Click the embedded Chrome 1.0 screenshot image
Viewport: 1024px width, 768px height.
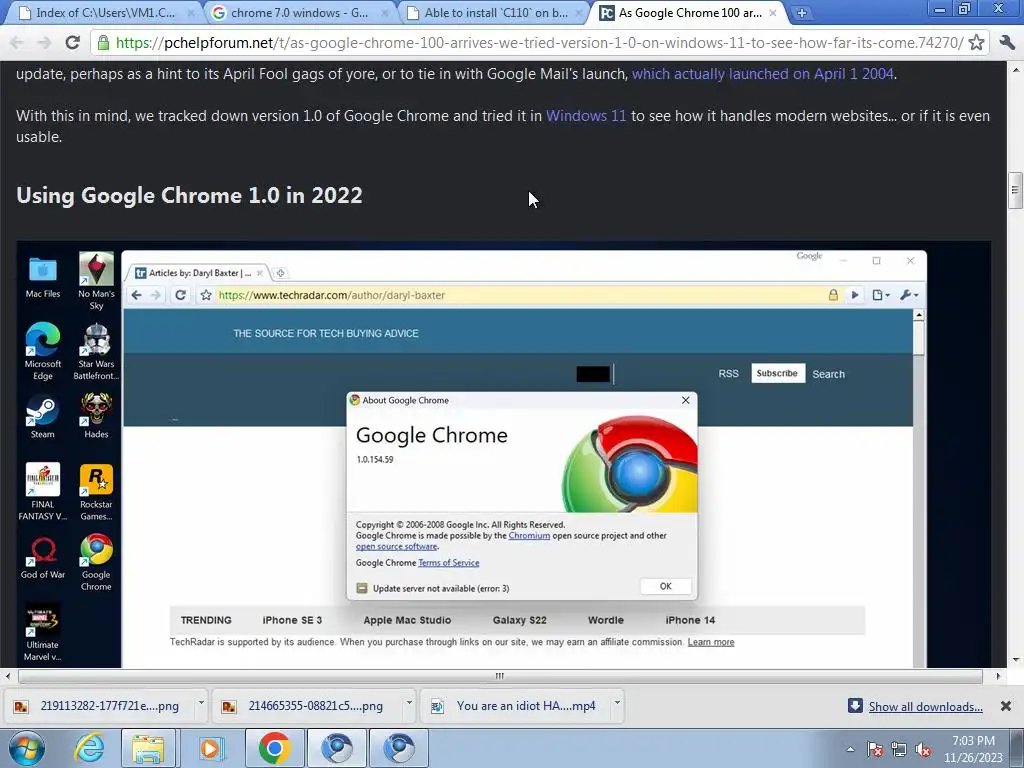pyautogui.click(x=504, y=455)
